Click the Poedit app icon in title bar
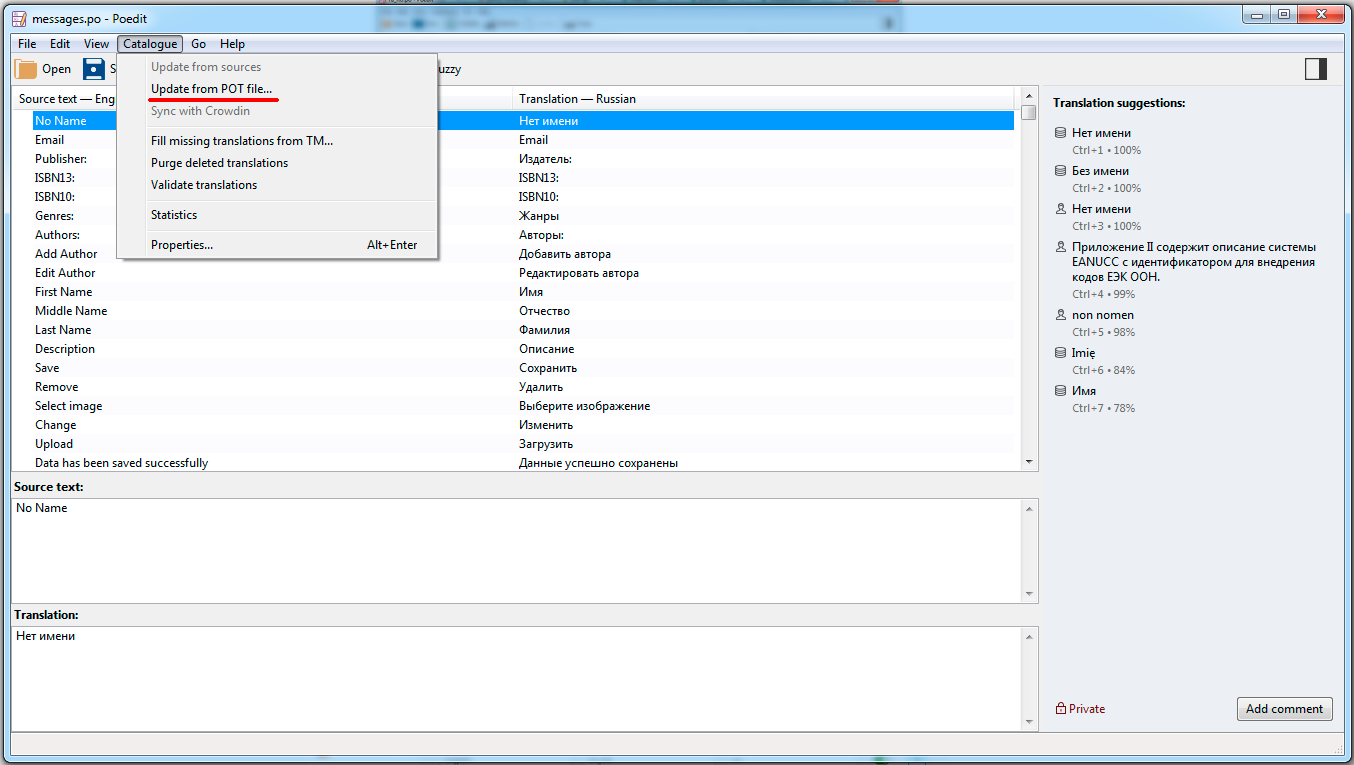 click(19, 18)
